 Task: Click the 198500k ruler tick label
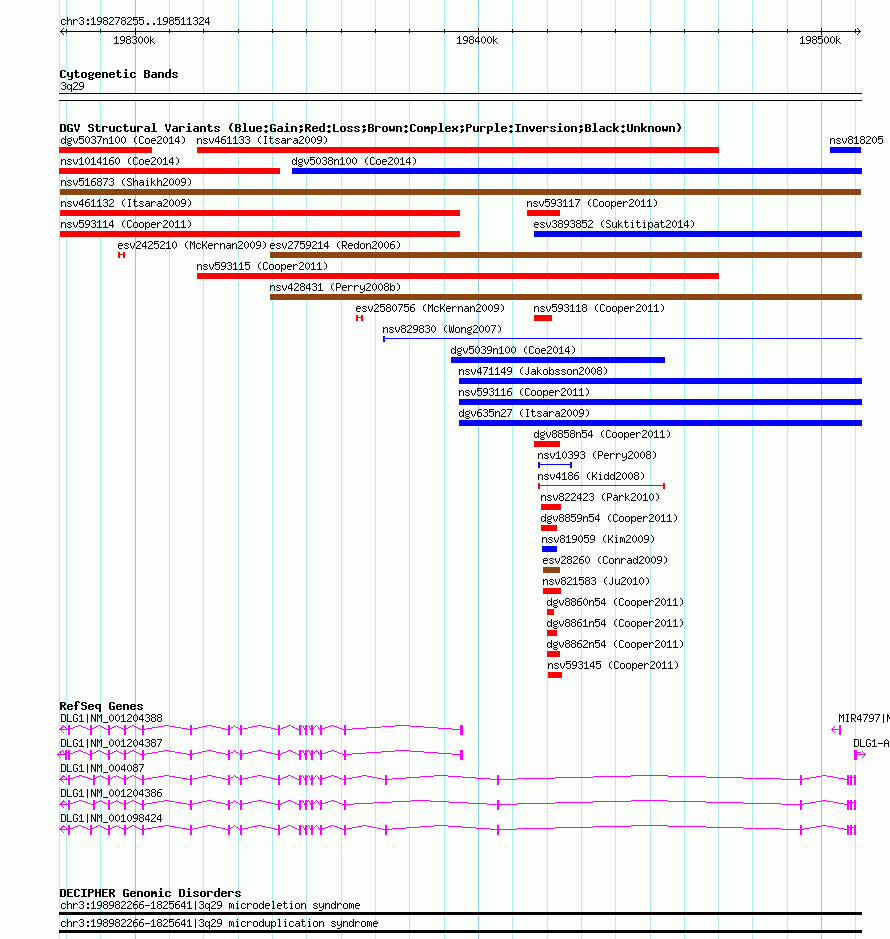coord(820,40)
